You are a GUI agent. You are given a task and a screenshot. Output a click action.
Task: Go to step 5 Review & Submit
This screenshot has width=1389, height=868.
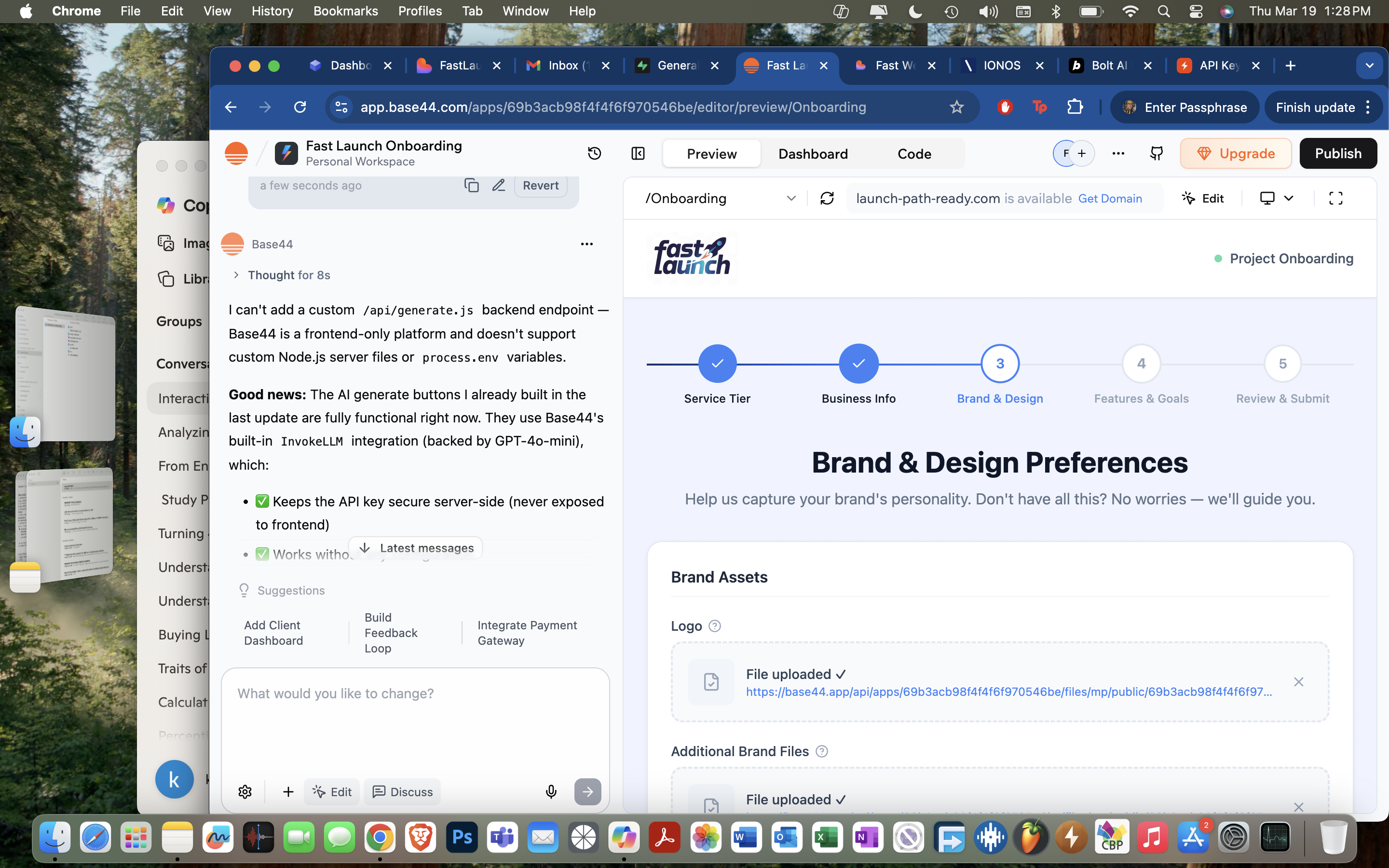coord(1282,364)
